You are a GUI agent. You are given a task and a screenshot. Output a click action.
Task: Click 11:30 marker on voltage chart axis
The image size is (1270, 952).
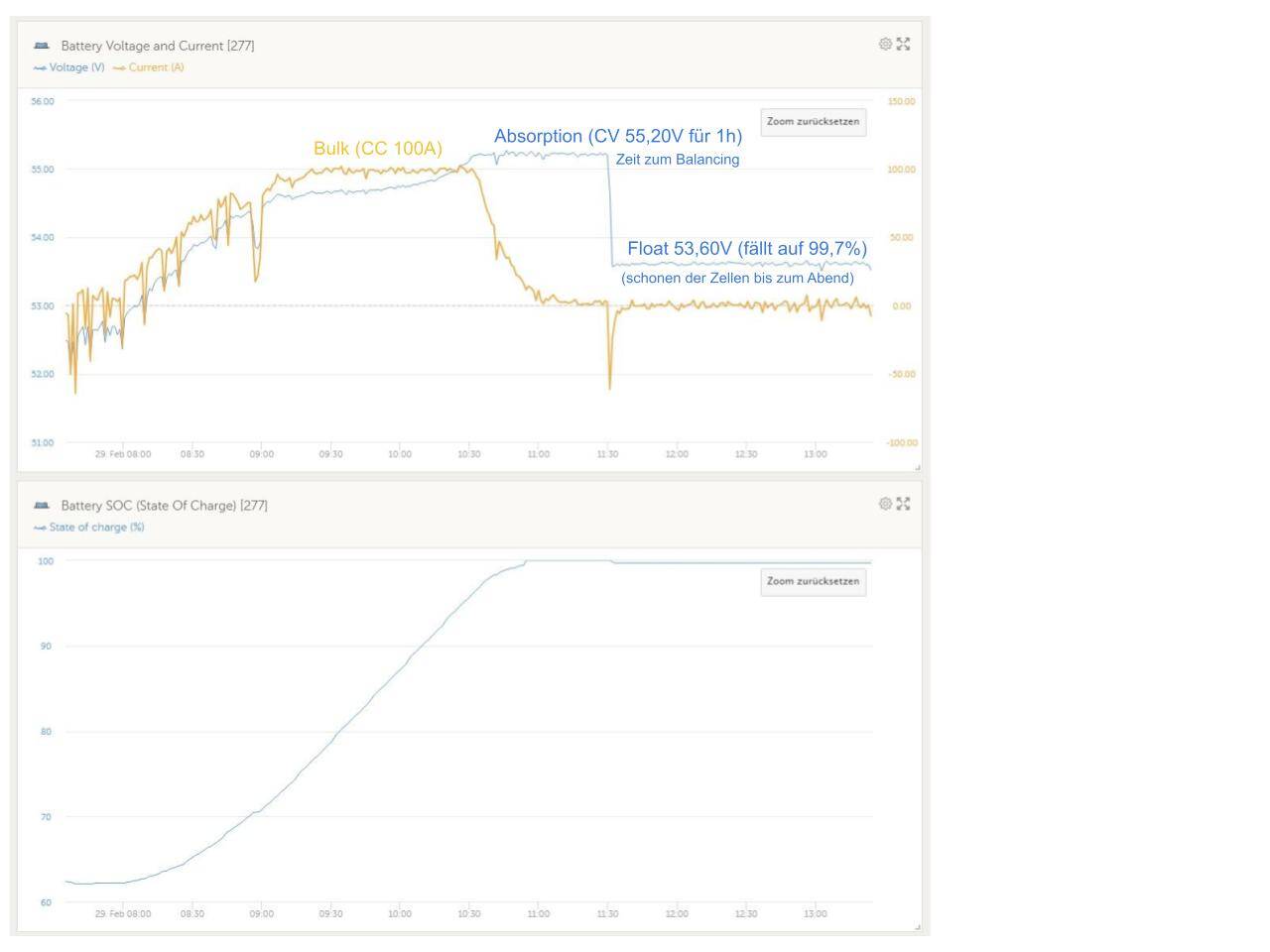[x=607, y=454]
